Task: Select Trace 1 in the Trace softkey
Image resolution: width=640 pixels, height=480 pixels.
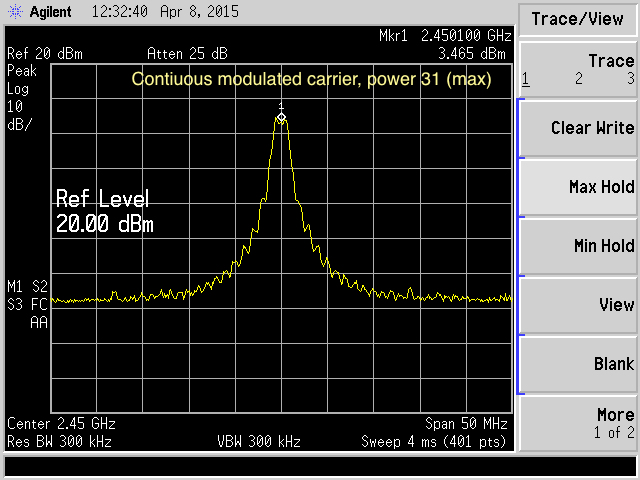Action: tap(526, 79)
